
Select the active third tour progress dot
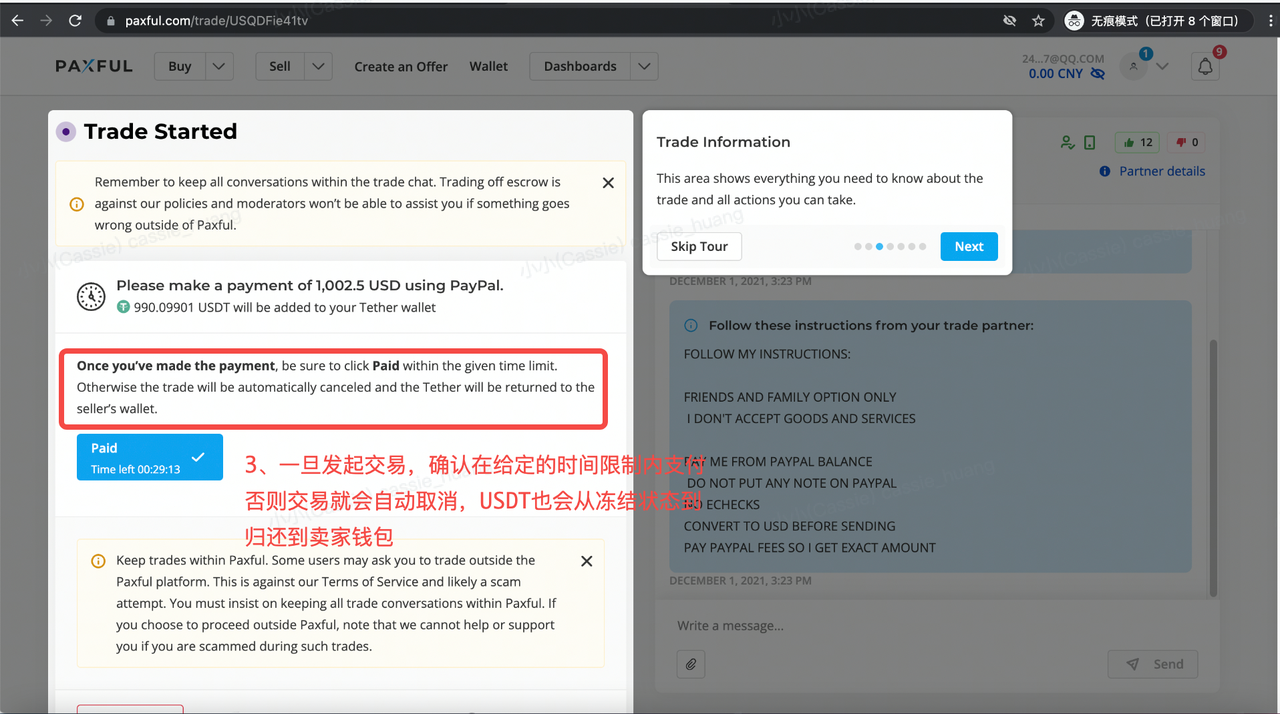pos(879,246)
